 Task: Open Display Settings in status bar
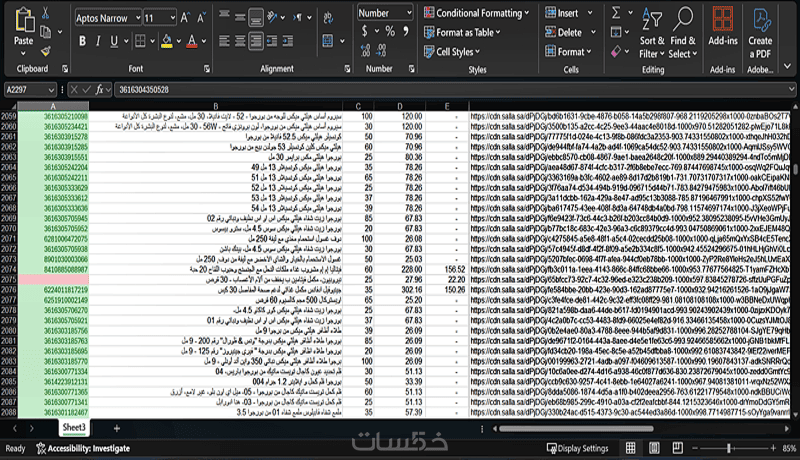(578, 448)
